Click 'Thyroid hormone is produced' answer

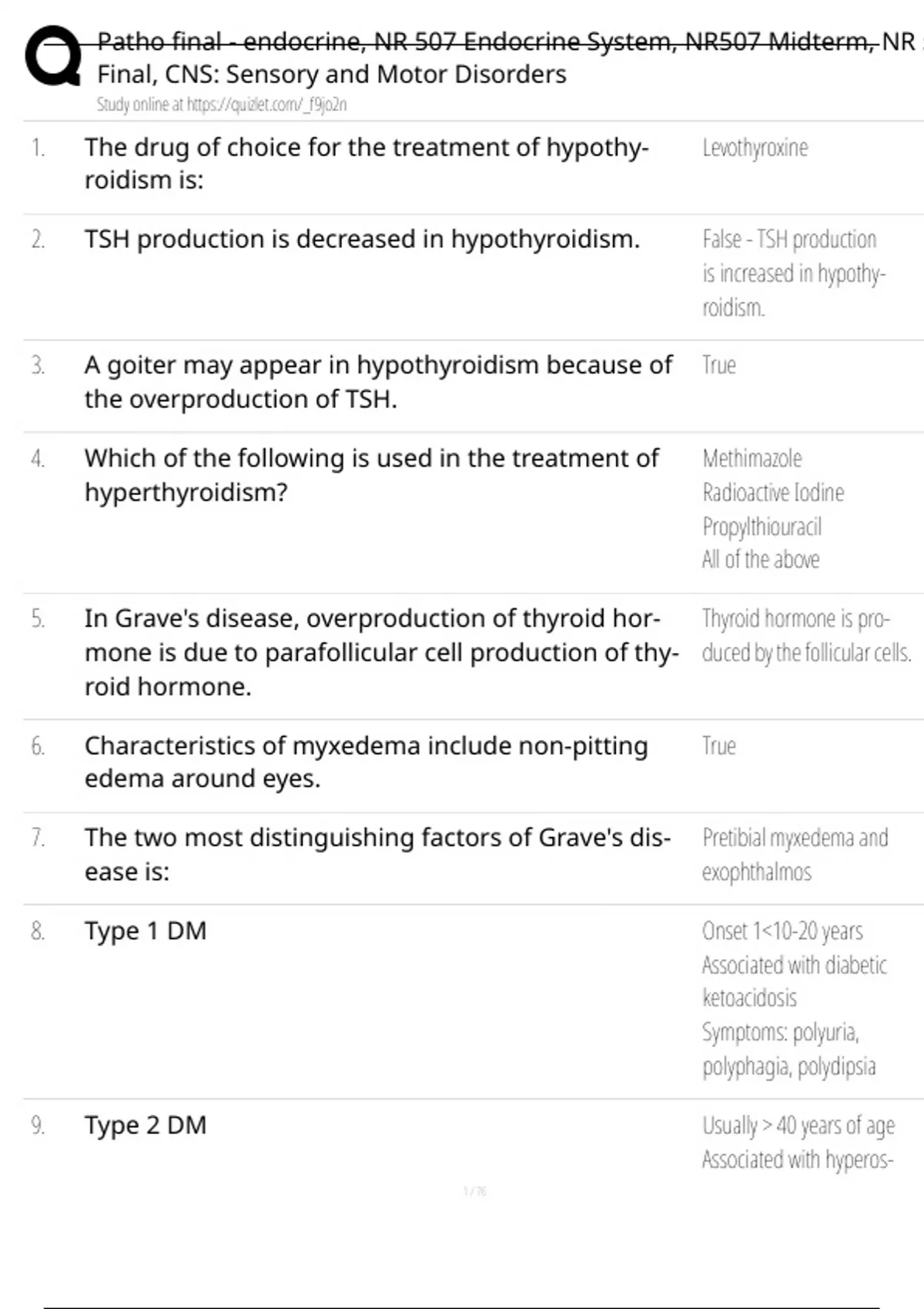coord(806,635)
